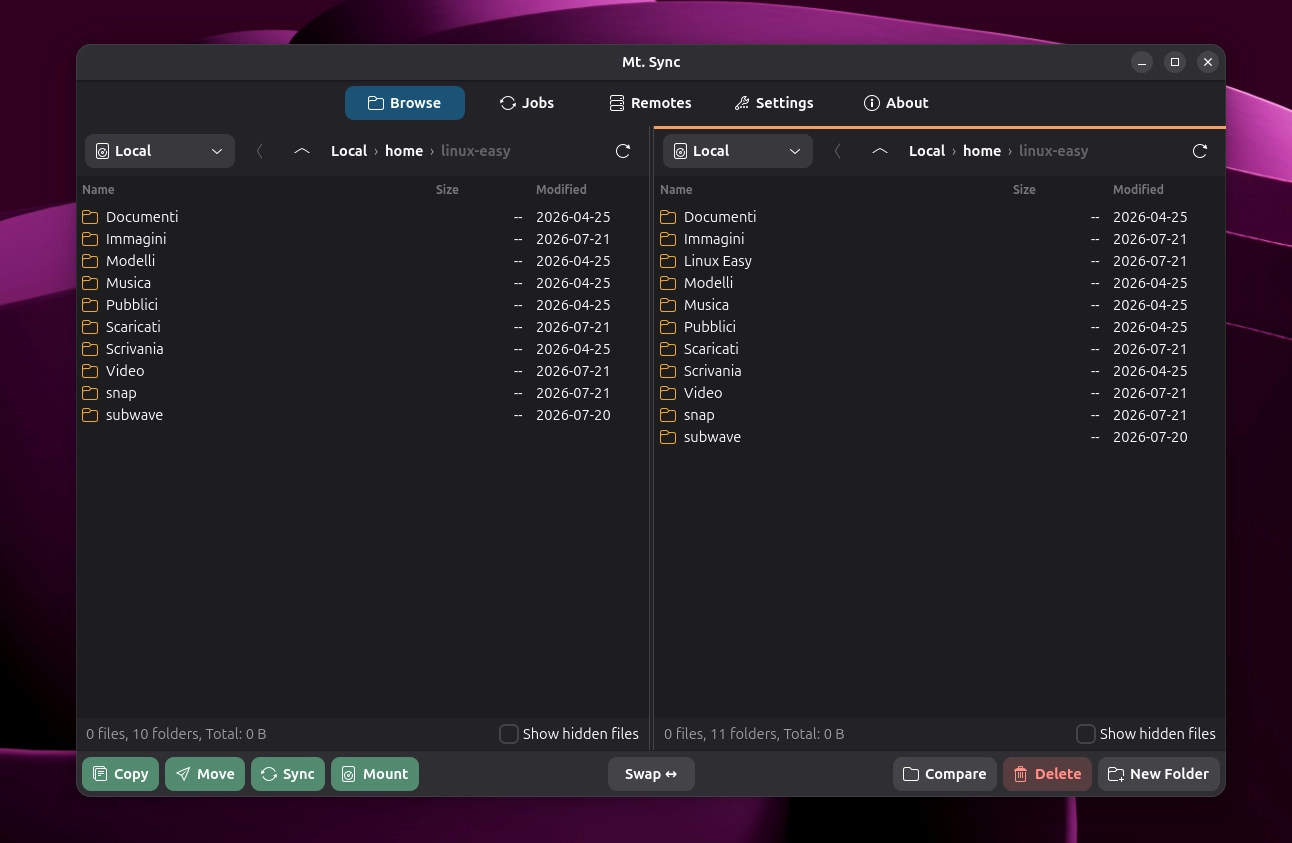Select 'Scrivania' row in left pane
Screen dimensions: 1292x843
point(363,349)
